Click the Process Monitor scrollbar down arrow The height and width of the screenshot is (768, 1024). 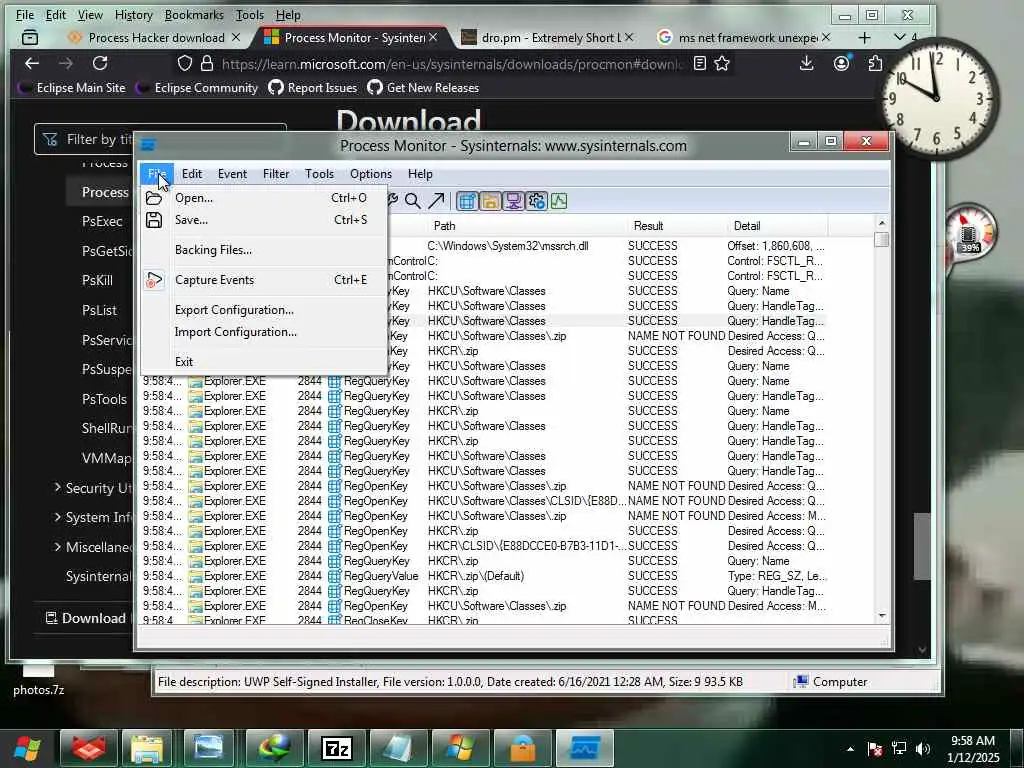click(x=882, y=615)
